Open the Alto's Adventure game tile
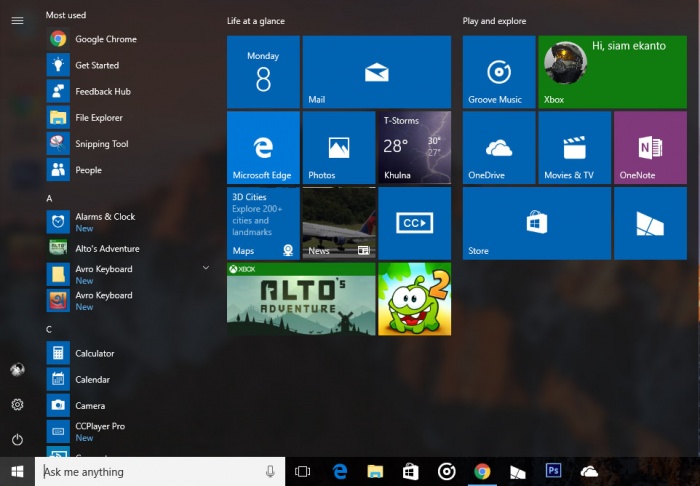This screenshot has height=486, width=700. (301, 299)
